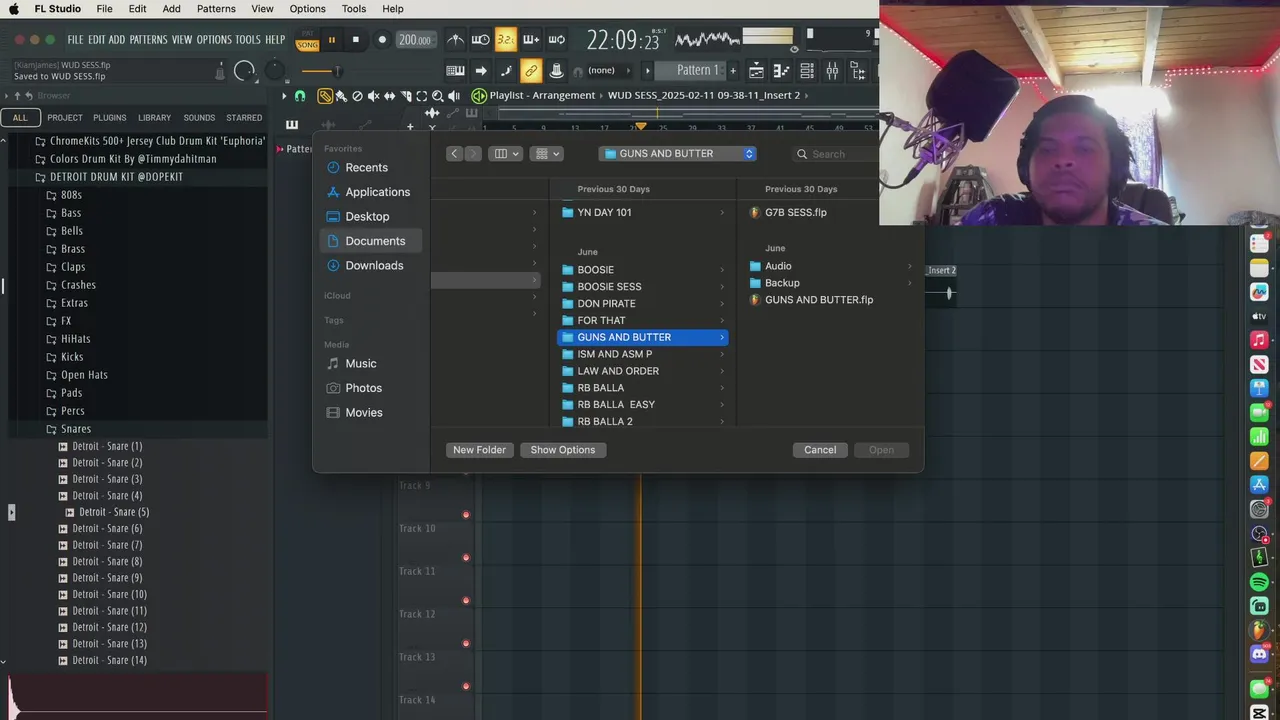Screen dimensions: 1280x720
Task: Toggle typing keyboard to piano icon
Action: [x=455, y=70]
